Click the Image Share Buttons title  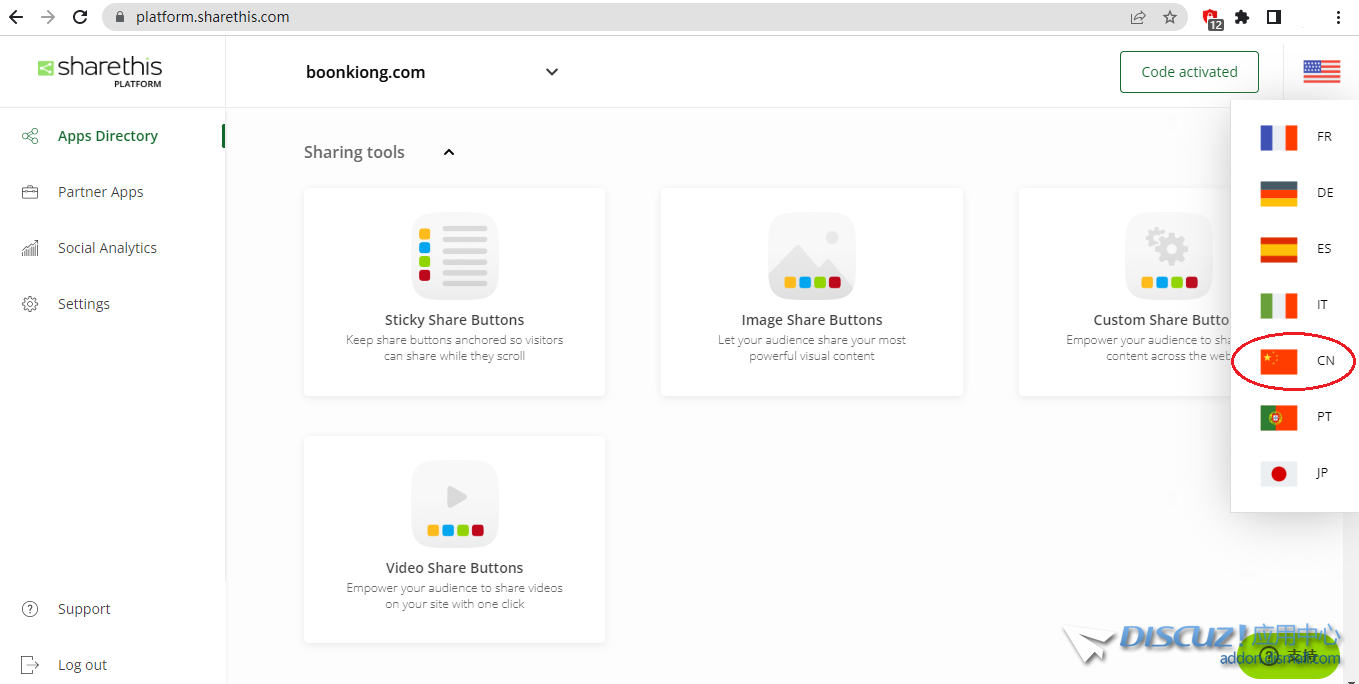click(x=812, y=320)
